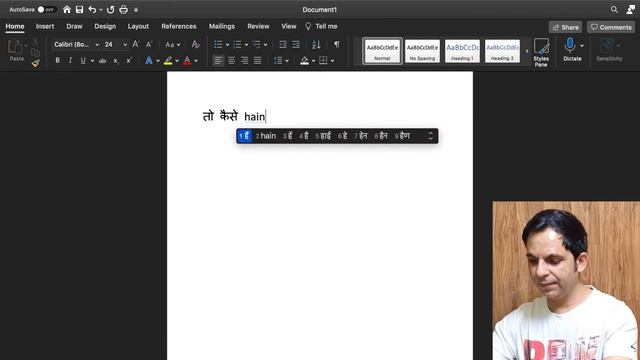Decrease paragraph indent
Viewport: 640px width, 360px height.
click(282, 44)
